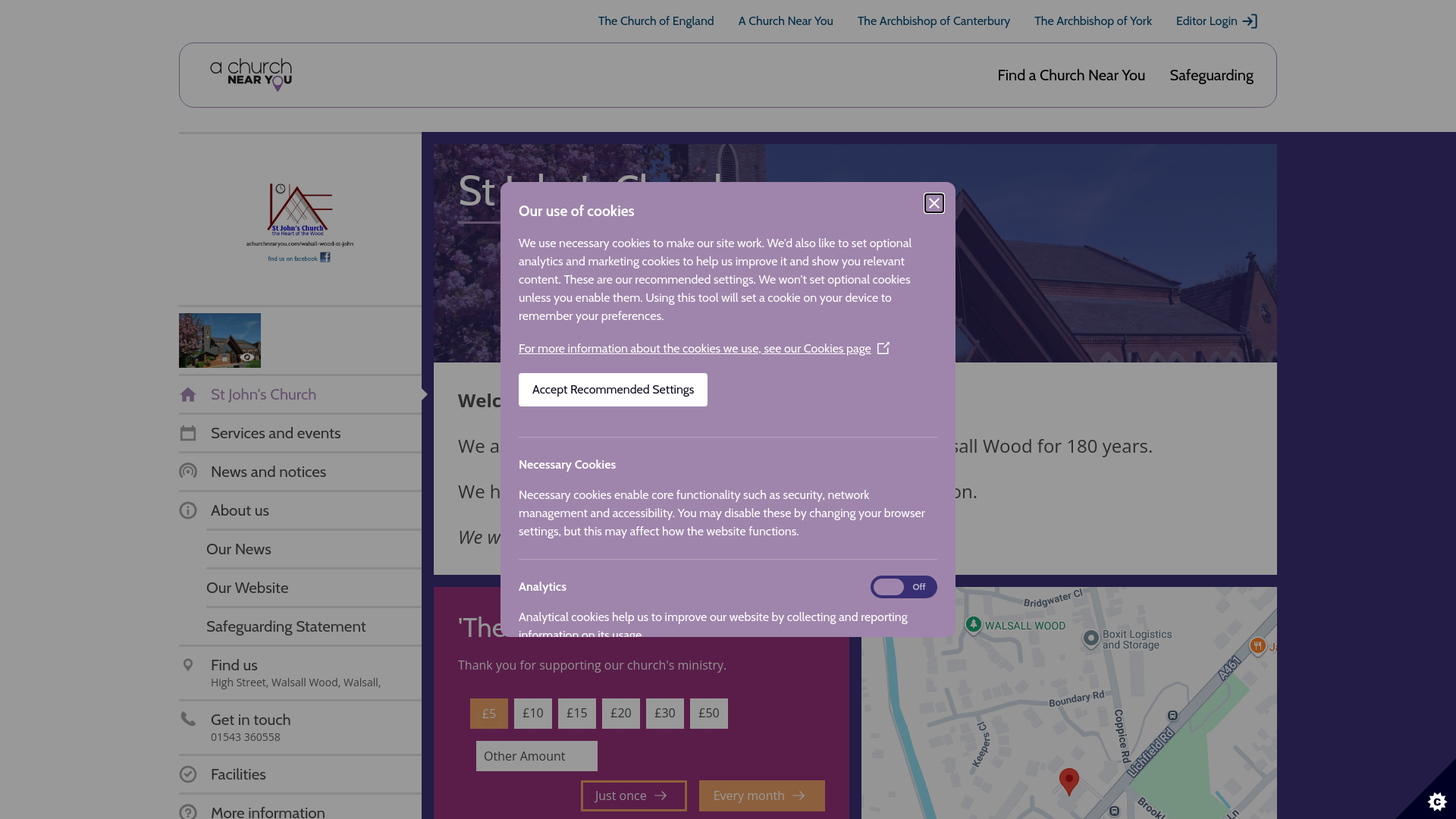Click the phone number 01543 360558
Viewport: 1456px width, 819px height.
(246, 737)
